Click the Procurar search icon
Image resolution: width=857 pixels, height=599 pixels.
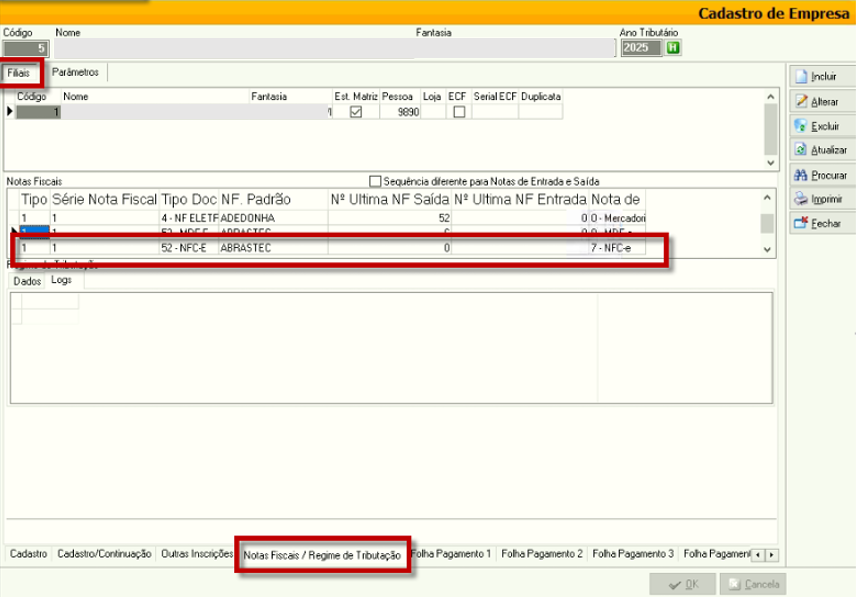click(801, 175)
